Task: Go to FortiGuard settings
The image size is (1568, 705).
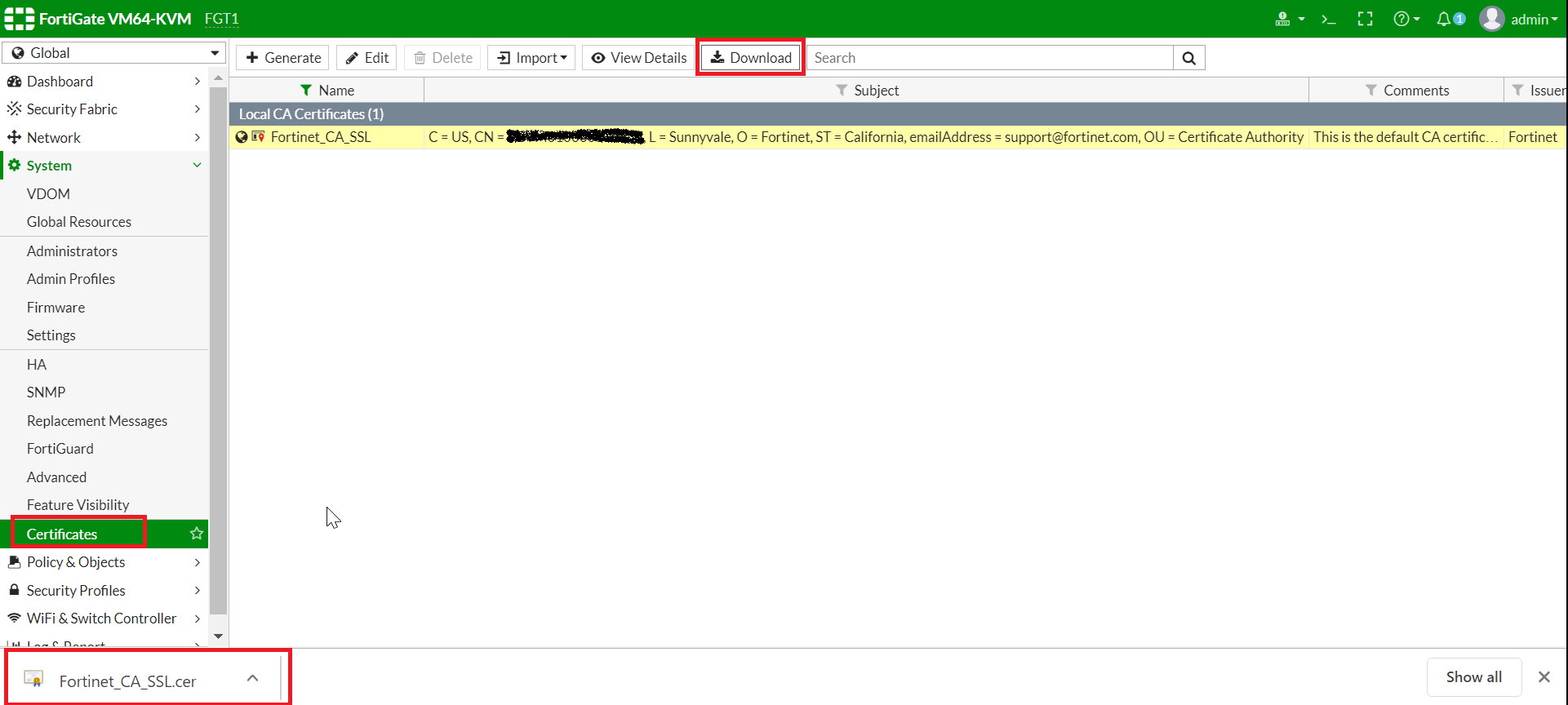Action: [x=60, y=449]
